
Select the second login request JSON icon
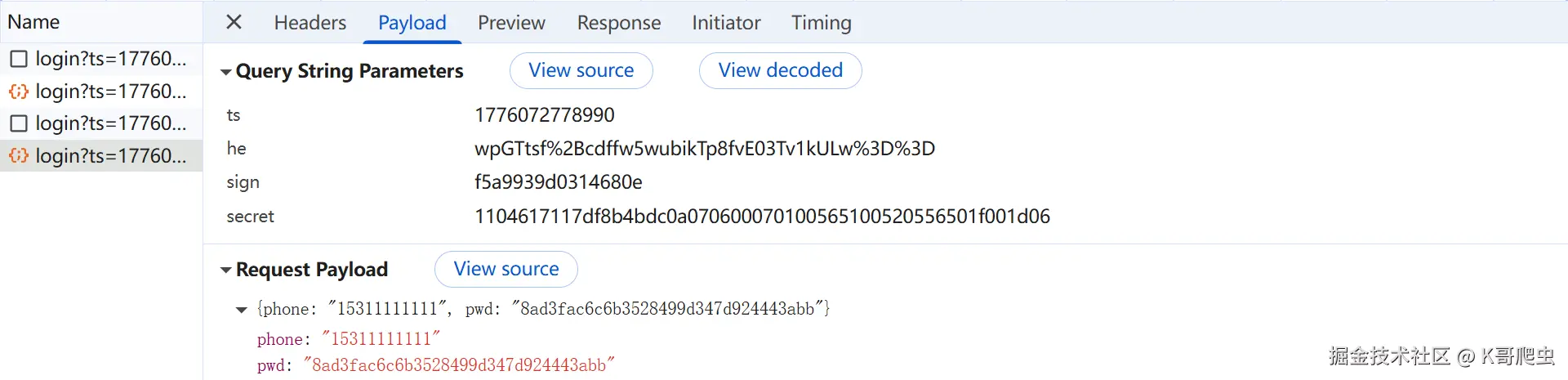pos(19,91)
